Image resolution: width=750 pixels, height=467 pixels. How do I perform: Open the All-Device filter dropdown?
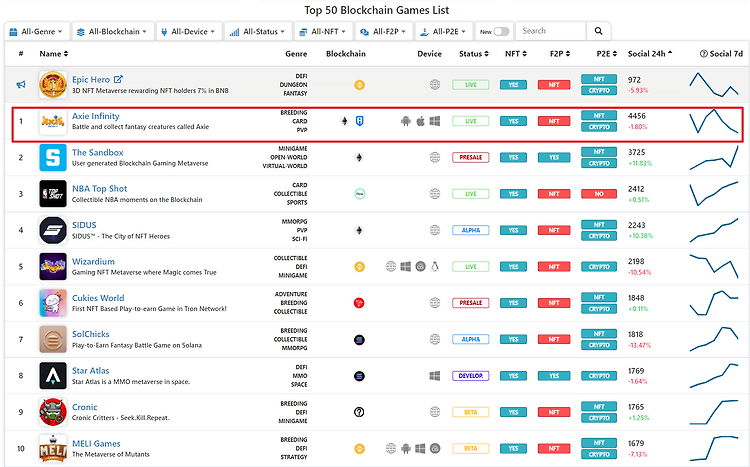point(189,32)
